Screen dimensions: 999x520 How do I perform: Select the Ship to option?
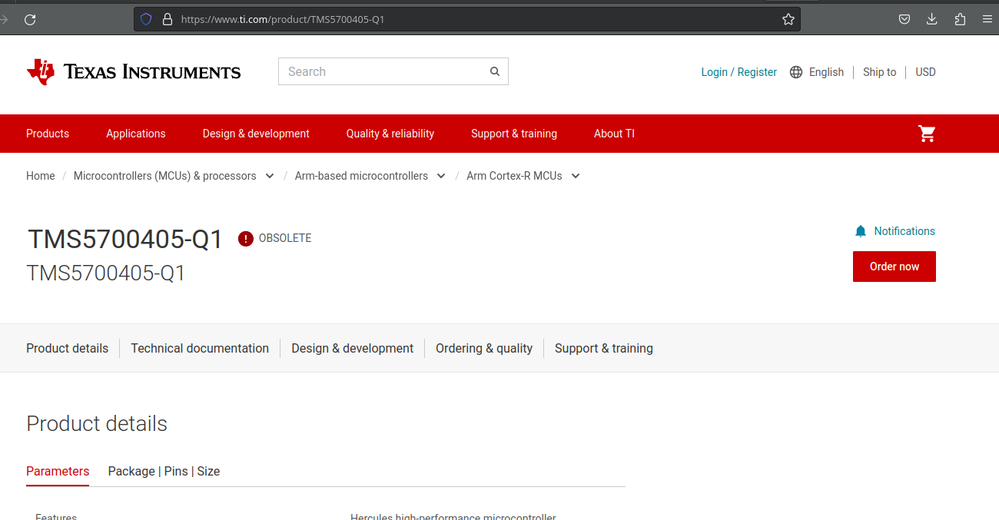pos(879,72)
